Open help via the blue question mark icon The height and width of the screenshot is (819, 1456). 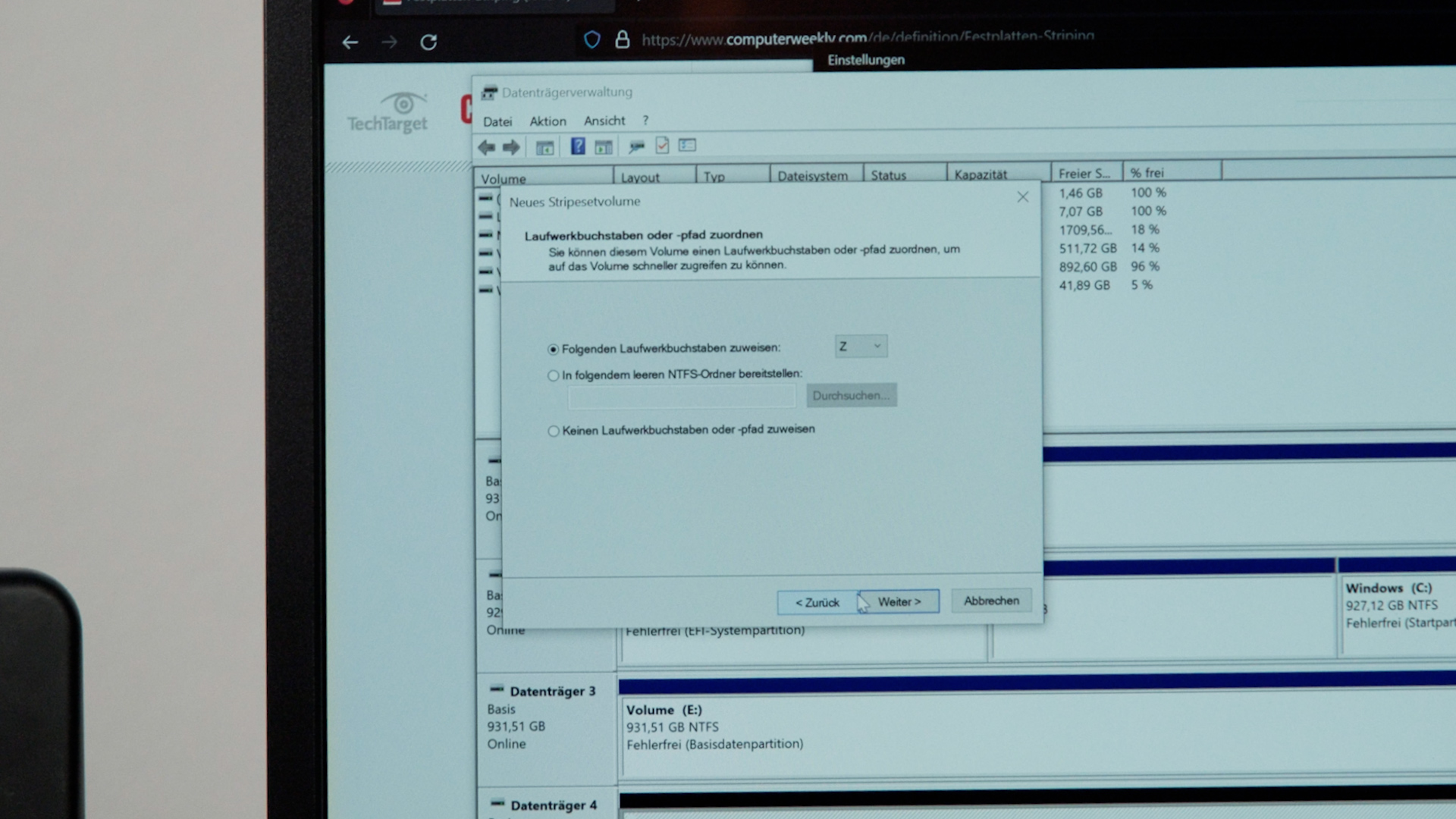(x=578, y=146)
